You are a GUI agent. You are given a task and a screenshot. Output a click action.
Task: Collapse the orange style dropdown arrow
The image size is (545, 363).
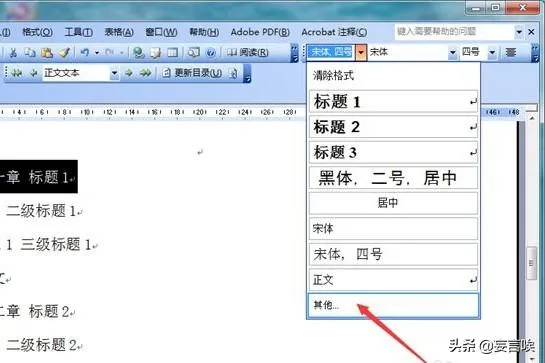click(x=361, y=53)
